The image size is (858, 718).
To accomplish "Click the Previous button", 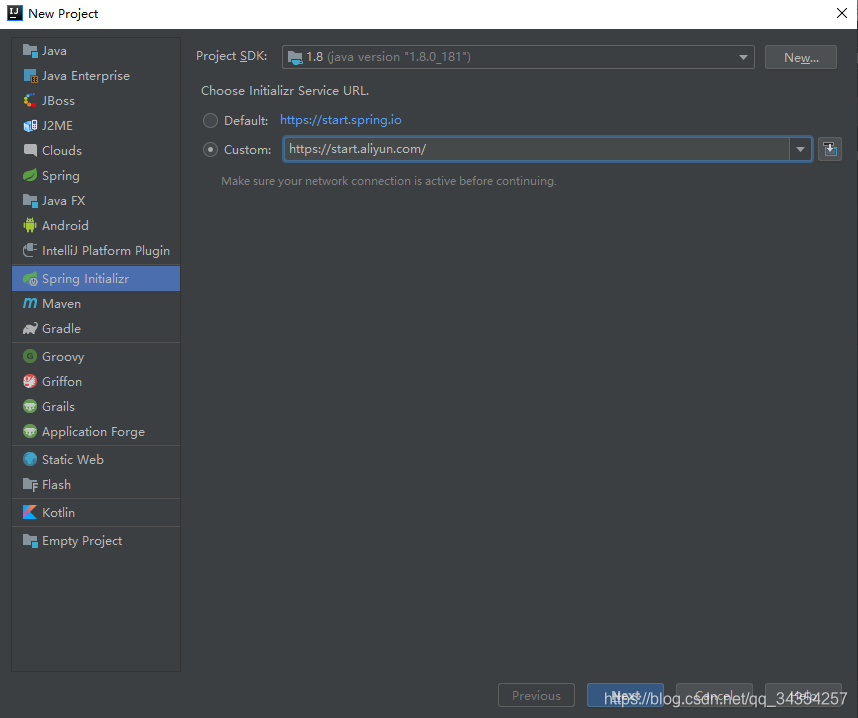I will click(536, 695).
